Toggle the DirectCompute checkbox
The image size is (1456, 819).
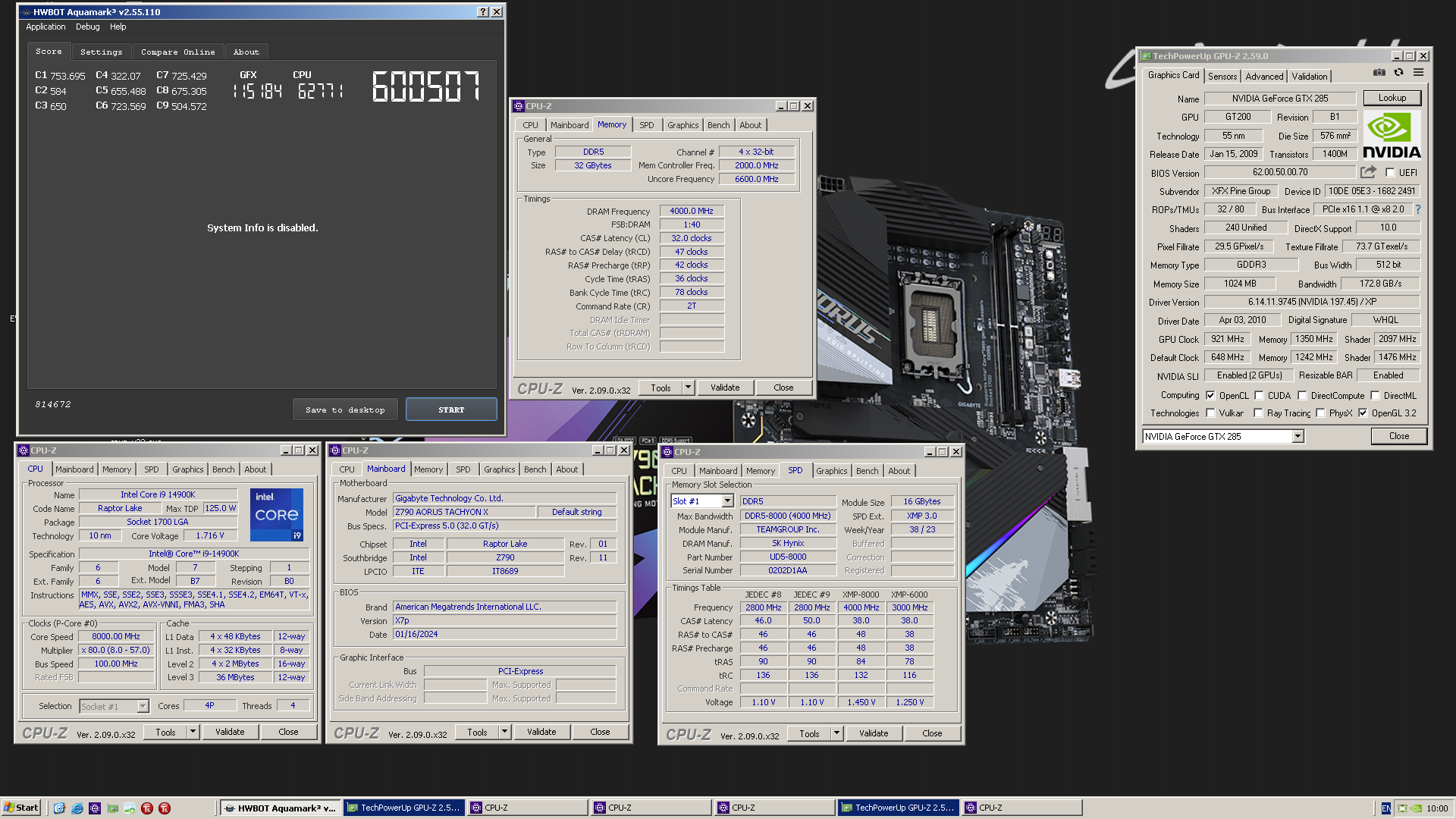point(1302,396)
